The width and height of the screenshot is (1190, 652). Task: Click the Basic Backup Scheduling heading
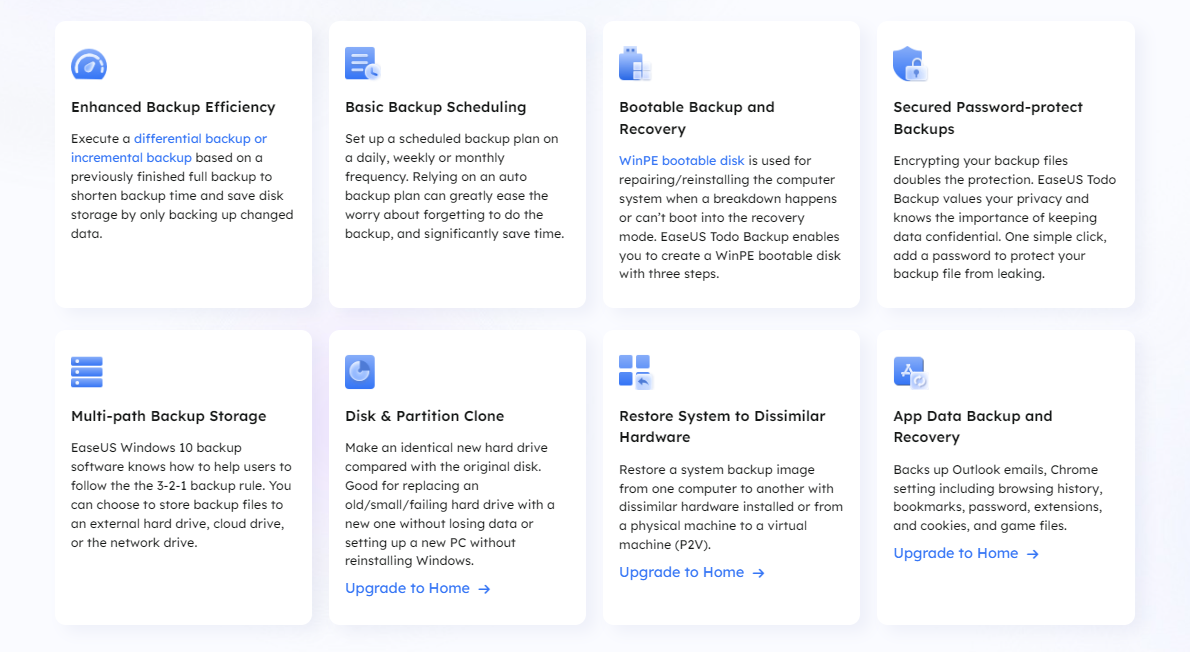tap(435, 107)
